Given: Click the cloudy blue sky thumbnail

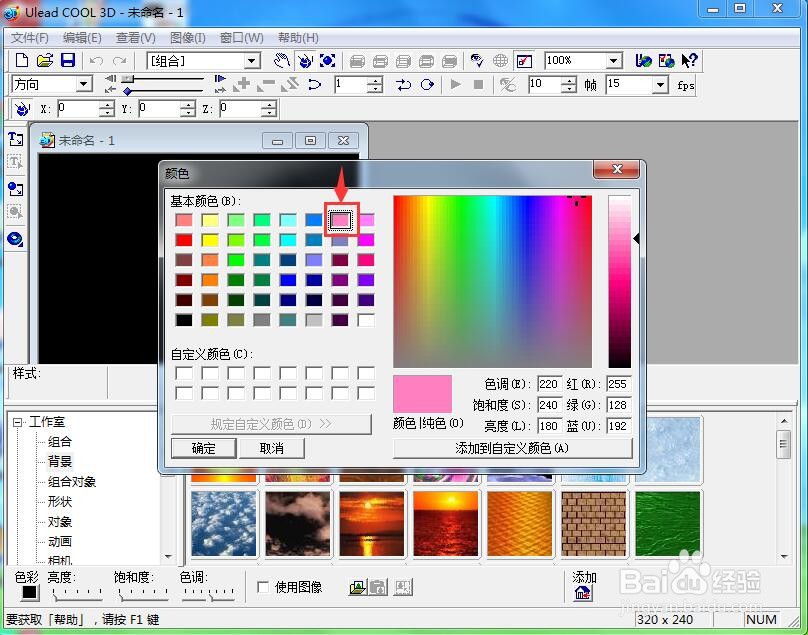Looking at the screenshot, I should pyautogui.click(x=224, y=524).
